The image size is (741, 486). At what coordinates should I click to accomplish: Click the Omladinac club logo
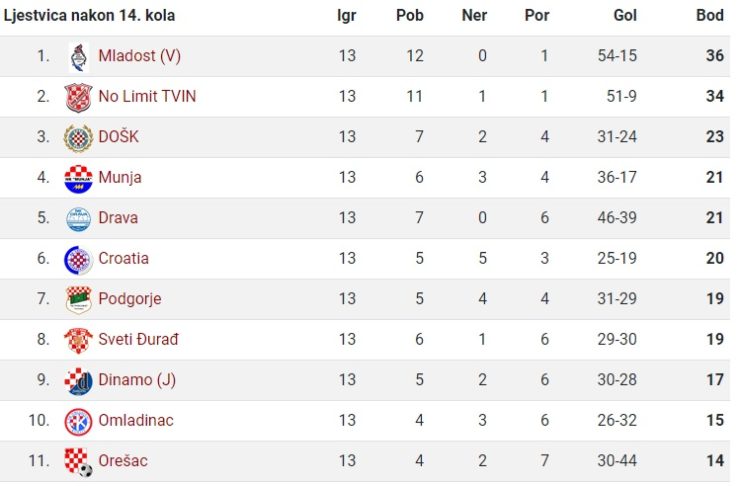coord(78,421)
